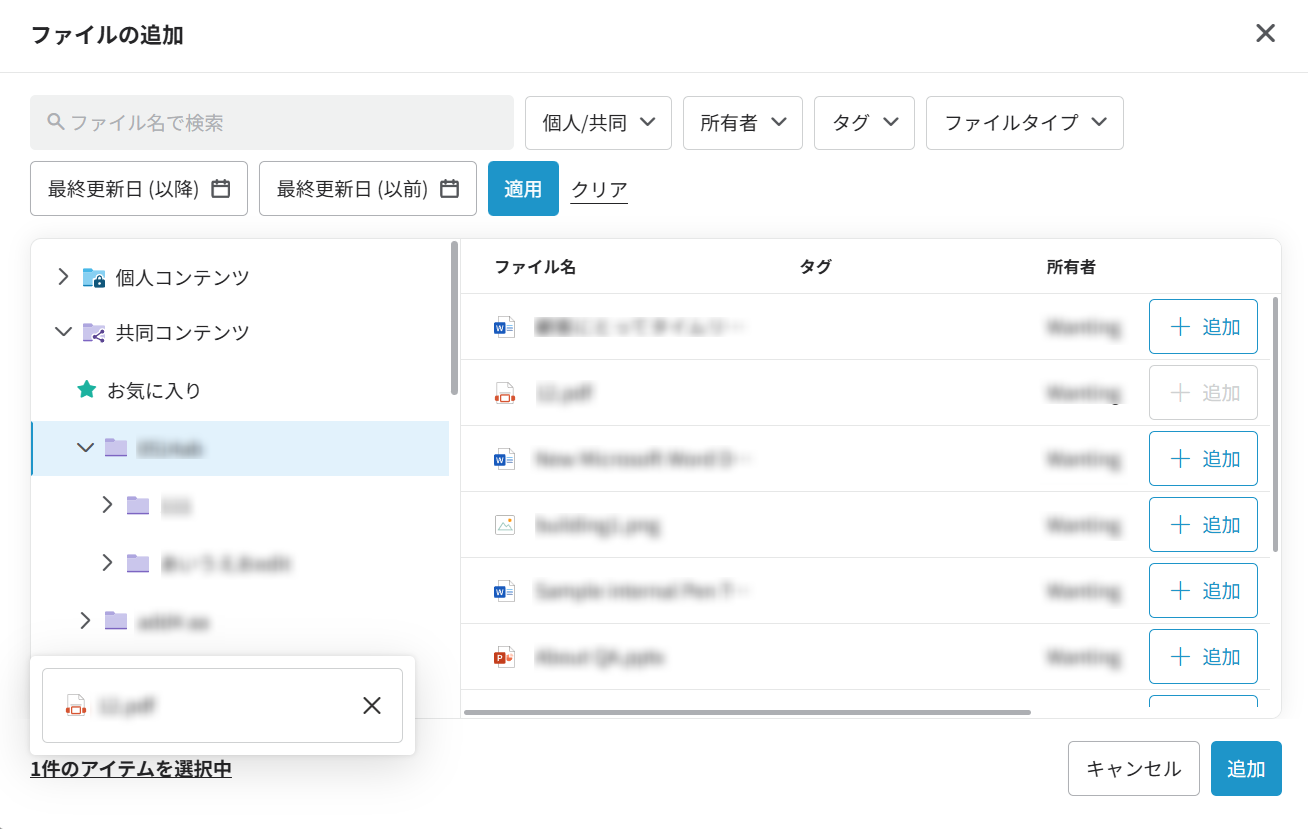
Task: Click the ファイル名で検索 search field
Action: (x=272, y=123)
